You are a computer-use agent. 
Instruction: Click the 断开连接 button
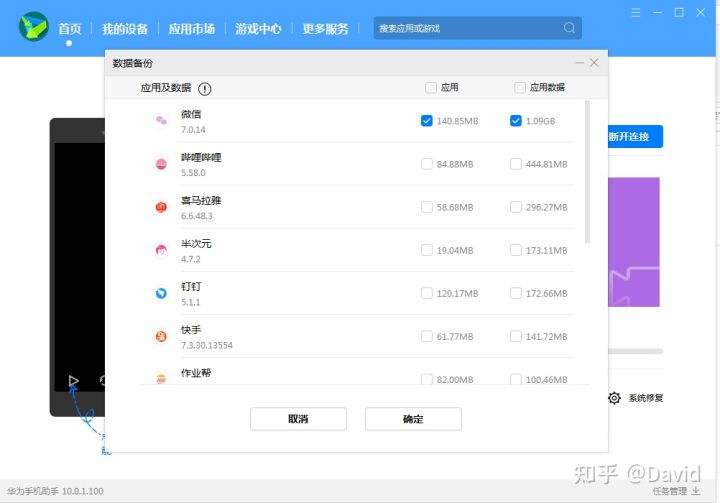(x=635, y=136)
